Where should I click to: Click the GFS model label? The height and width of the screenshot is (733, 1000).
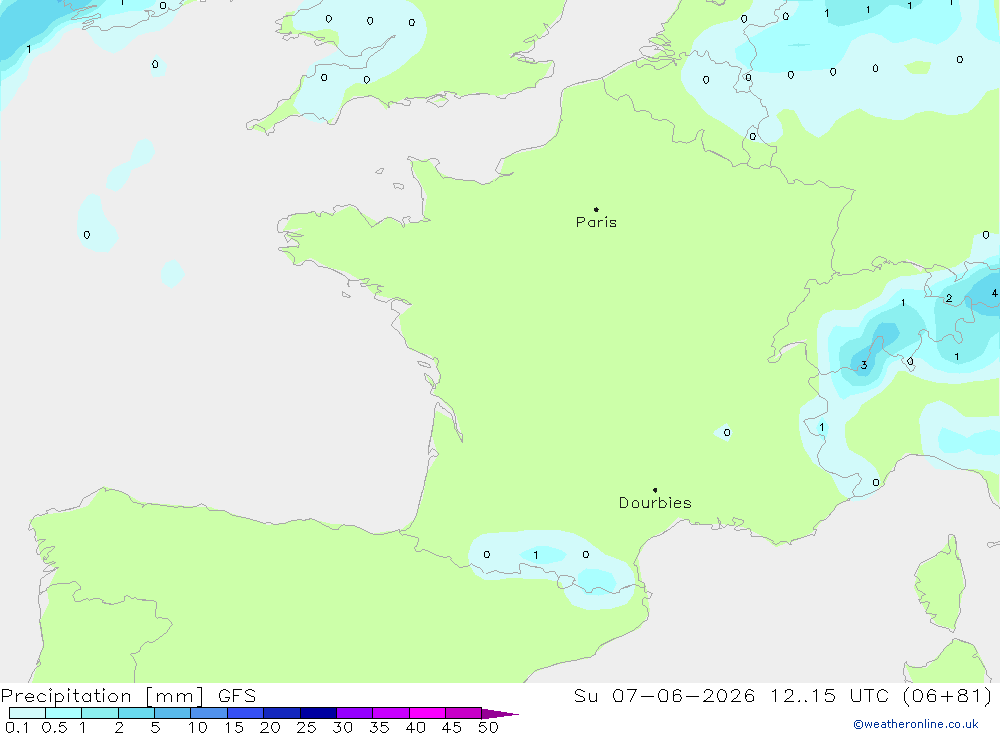tap(237, 696)
